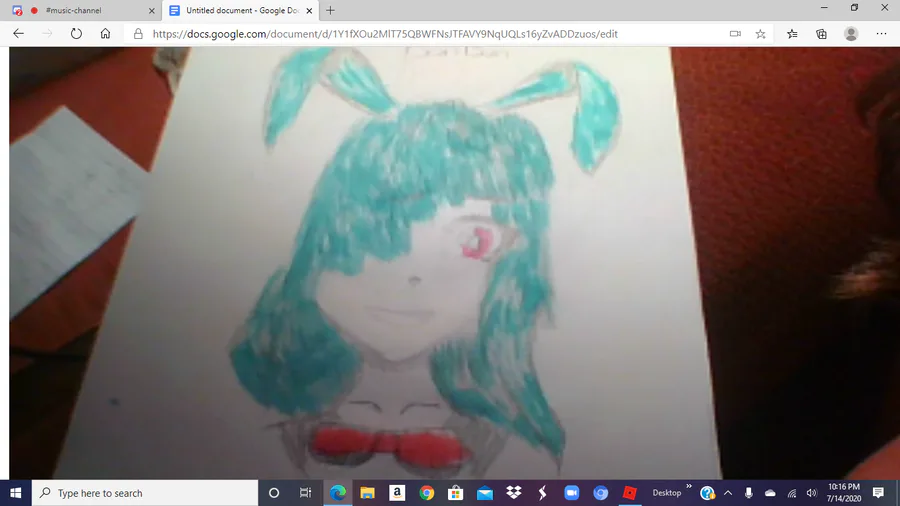The width and height of the screenshot is (900, 506).
Task: Open the browser home page icon
Action: pyautogui.click(x=105, y=34)
